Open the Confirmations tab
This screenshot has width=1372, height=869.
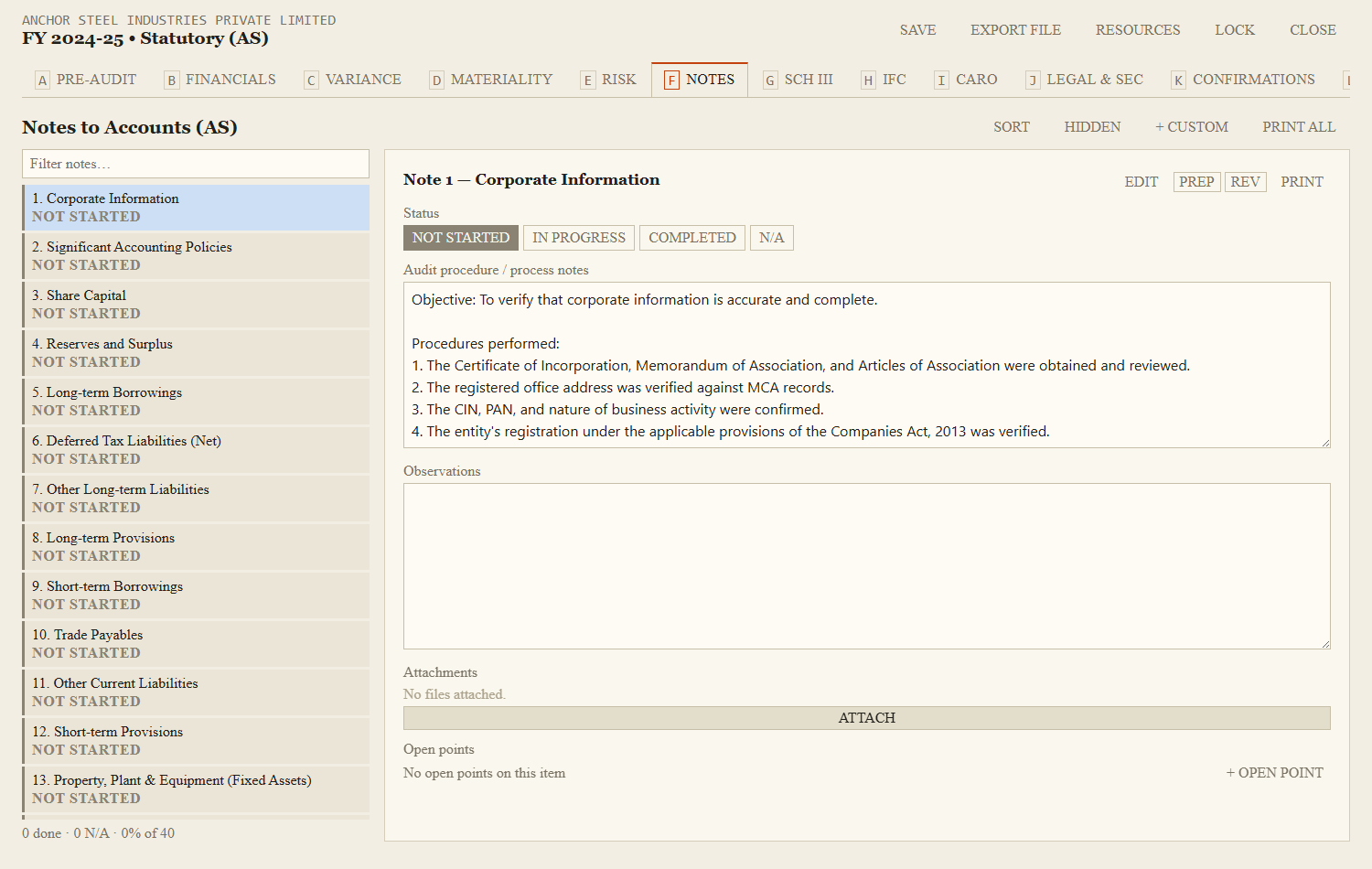(1244, 80)
